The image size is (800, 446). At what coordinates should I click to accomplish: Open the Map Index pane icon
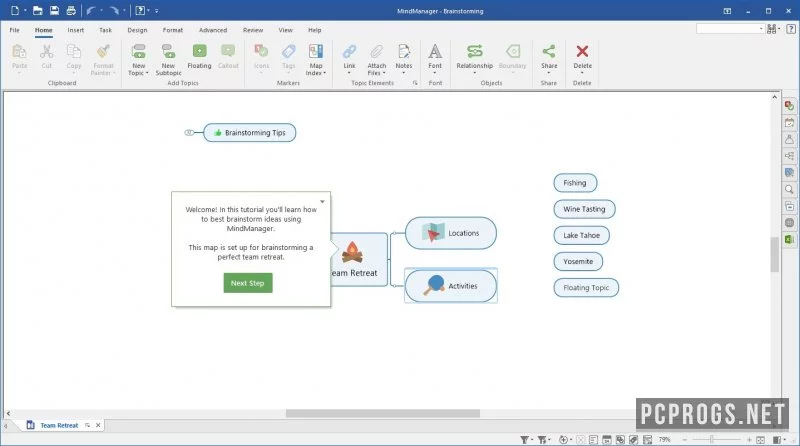click(316, 51)
